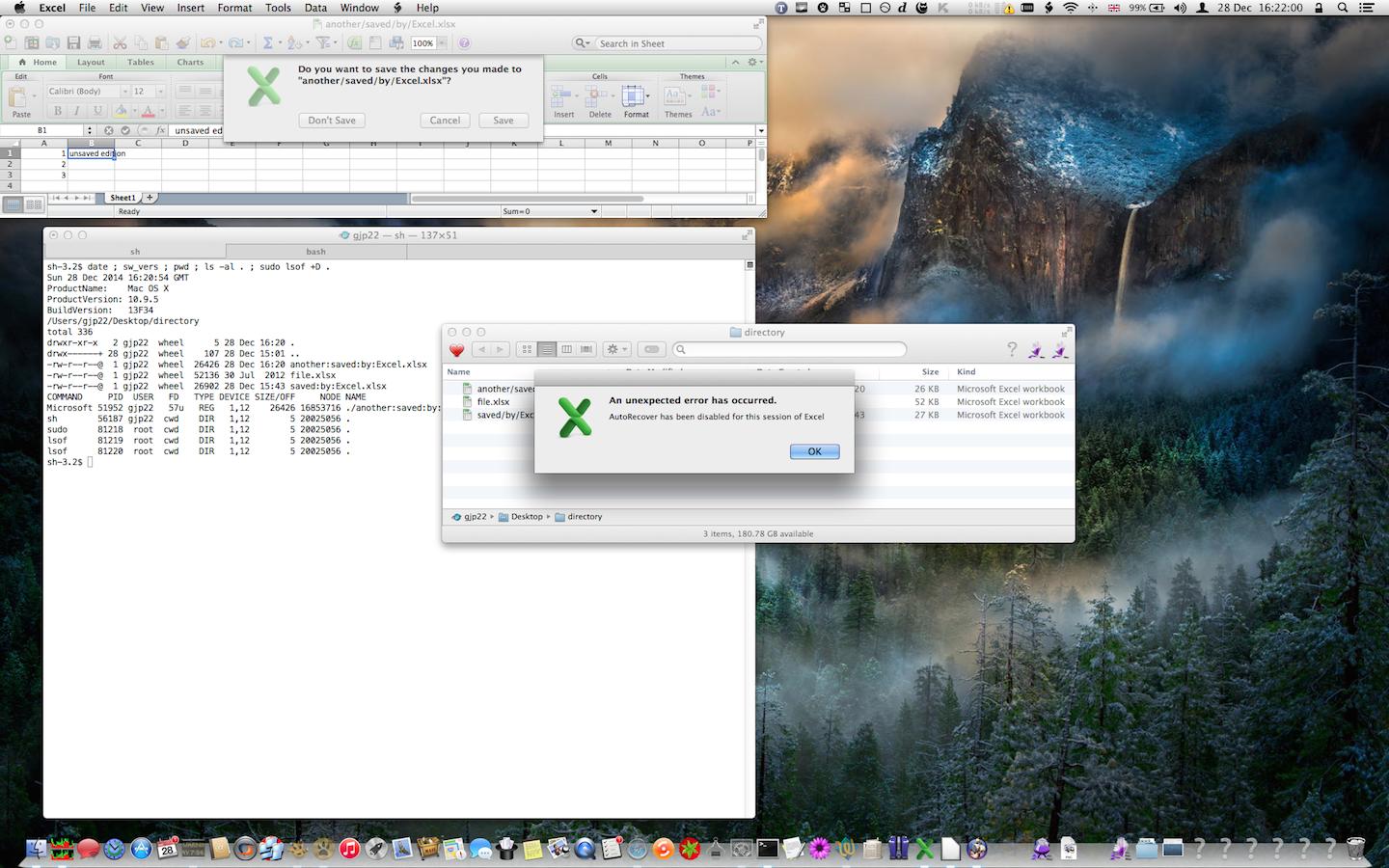Switch Finder to column view
Viewport: 1389px width, 868px height.
click(566, 349)
